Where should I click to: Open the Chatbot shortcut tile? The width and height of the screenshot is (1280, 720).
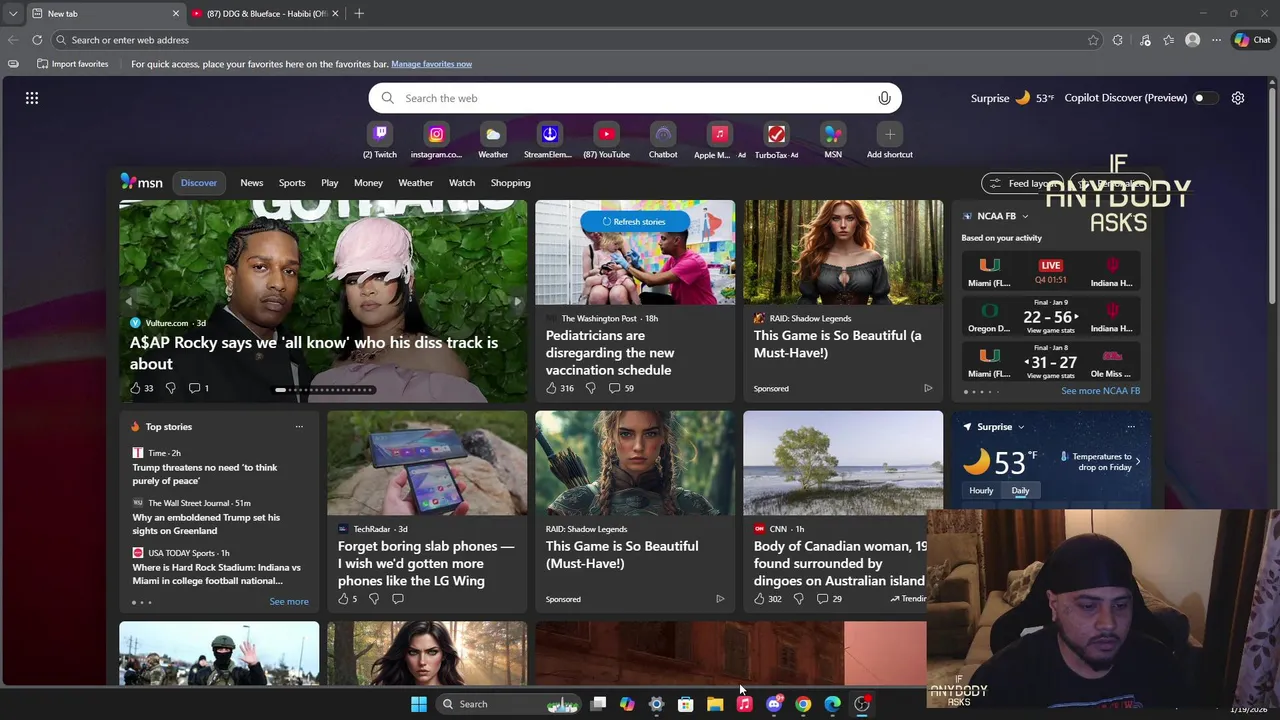click(663, 134)
